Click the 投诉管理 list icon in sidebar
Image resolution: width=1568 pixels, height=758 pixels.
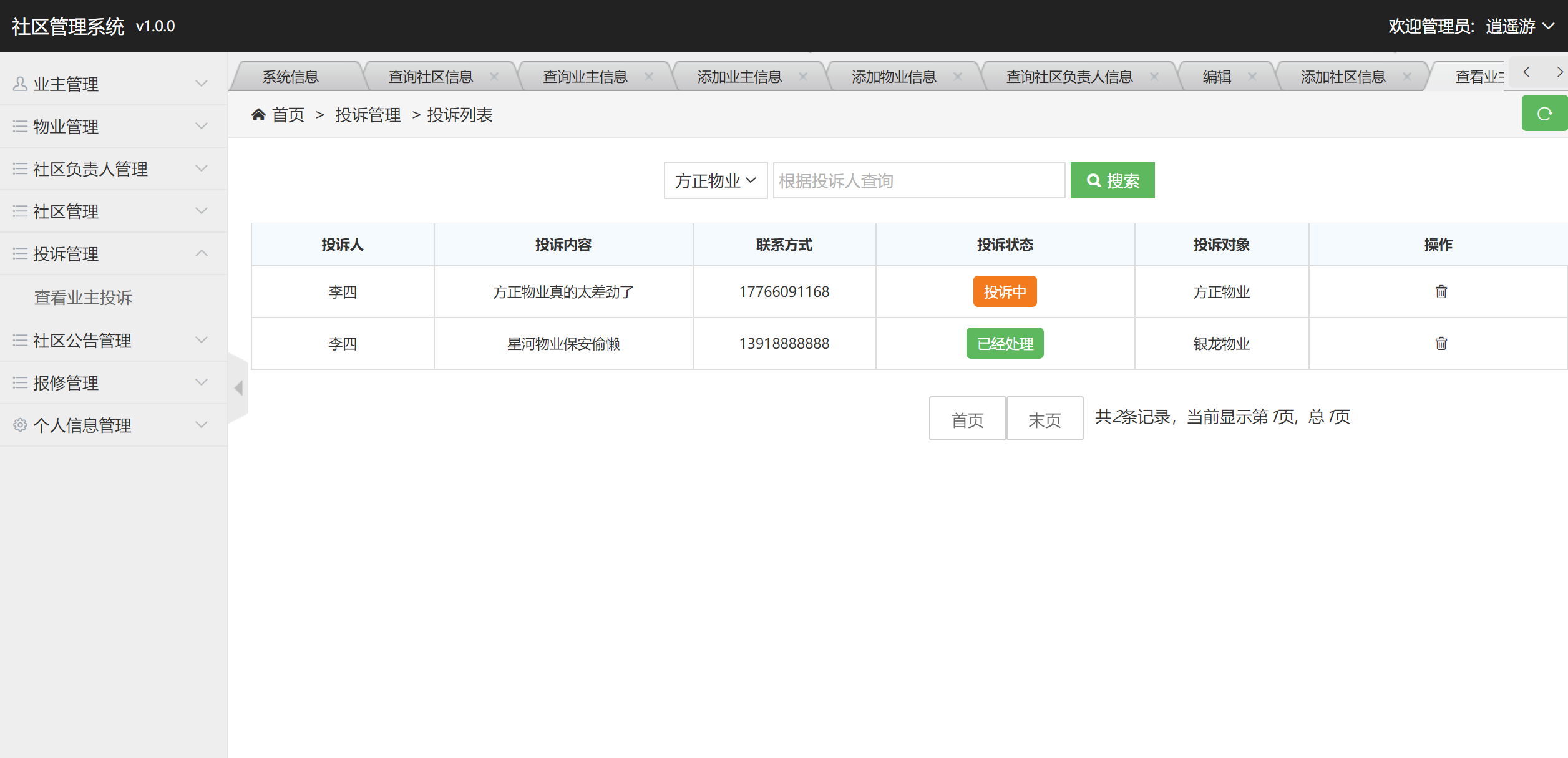19,252
